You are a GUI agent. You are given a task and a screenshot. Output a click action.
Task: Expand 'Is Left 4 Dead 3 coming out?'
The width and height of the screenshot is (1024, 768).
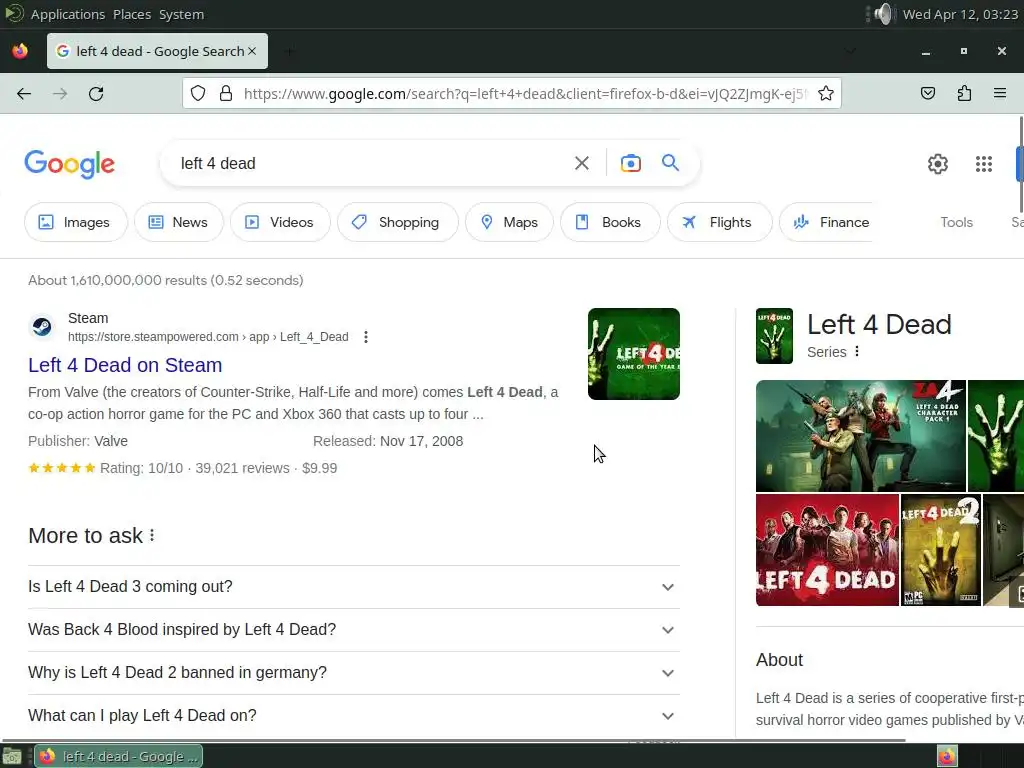coord(354,586)
